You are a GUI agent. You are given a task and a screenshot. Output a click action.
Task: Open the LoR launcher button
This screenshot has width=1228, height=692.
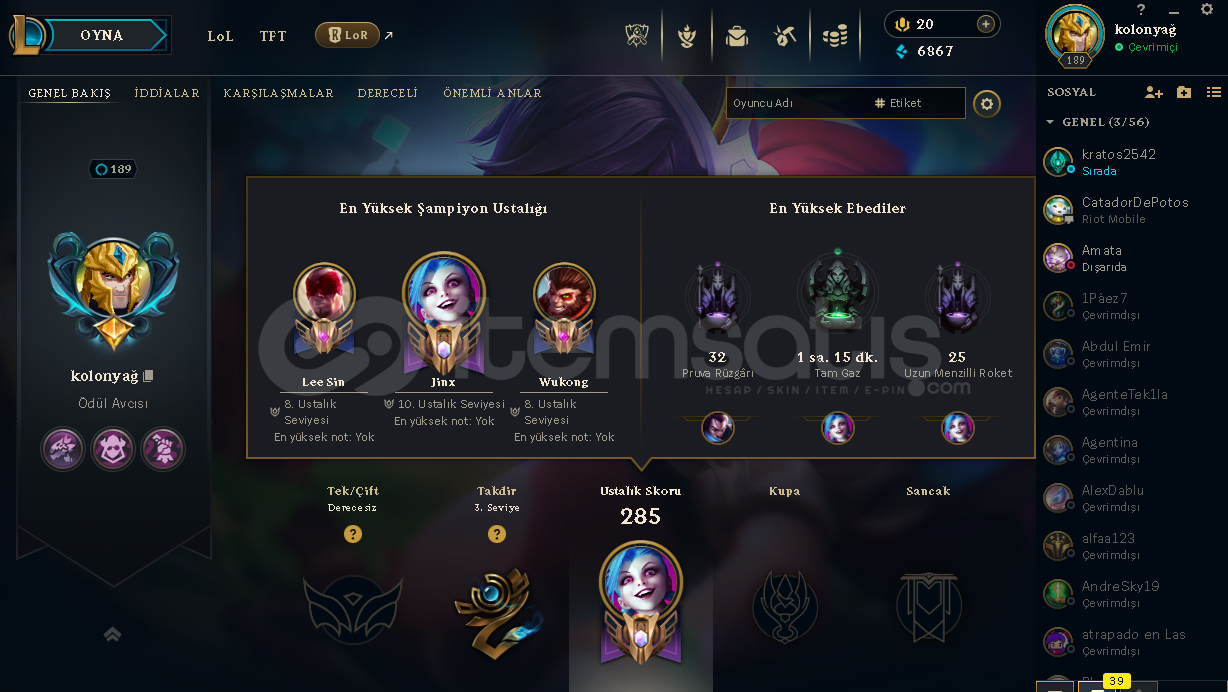pos(347,36)
